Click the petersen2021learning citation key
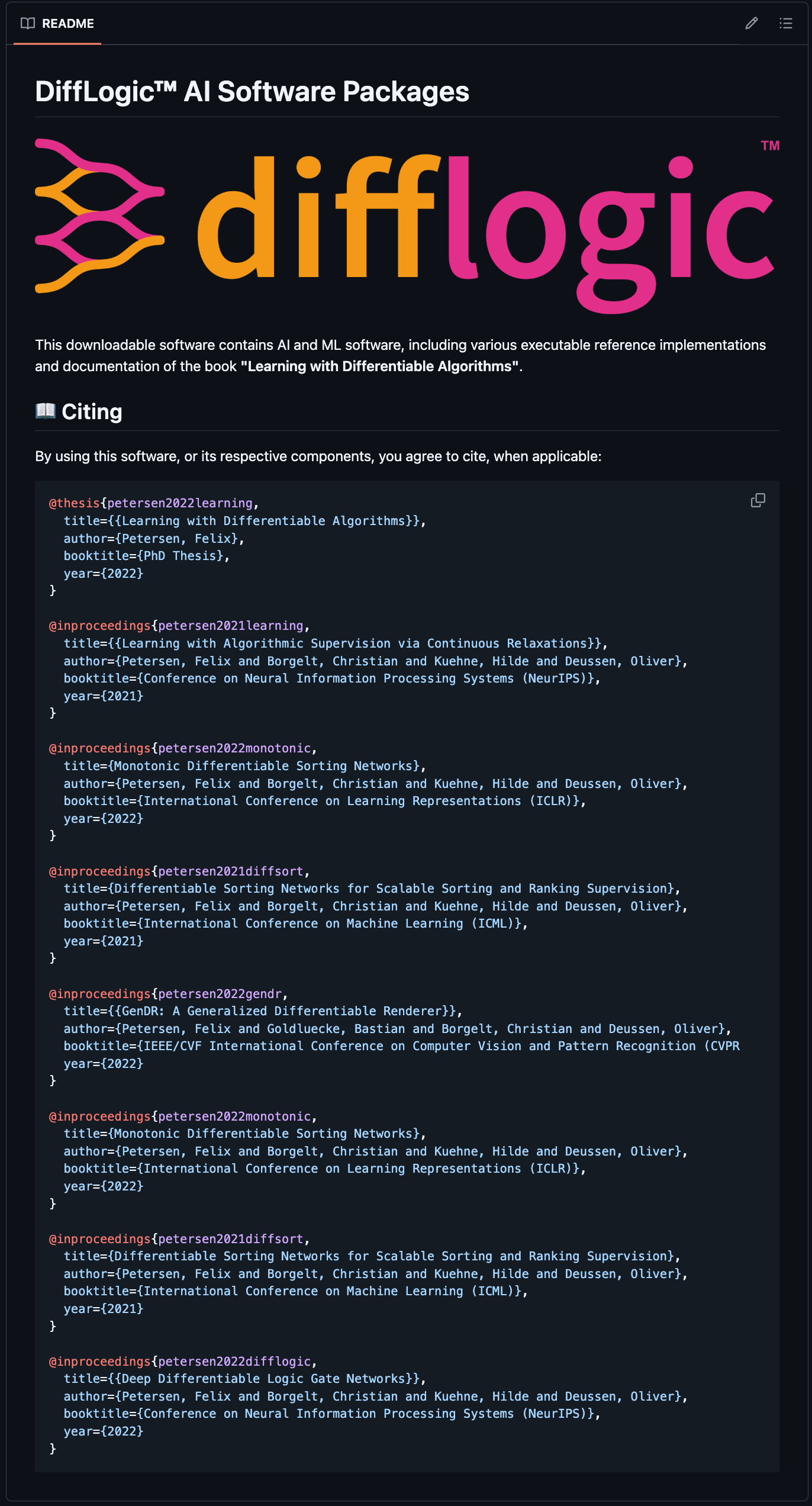Image resolution: width=812 pixels, height=1506 pixels. [230, 626]
